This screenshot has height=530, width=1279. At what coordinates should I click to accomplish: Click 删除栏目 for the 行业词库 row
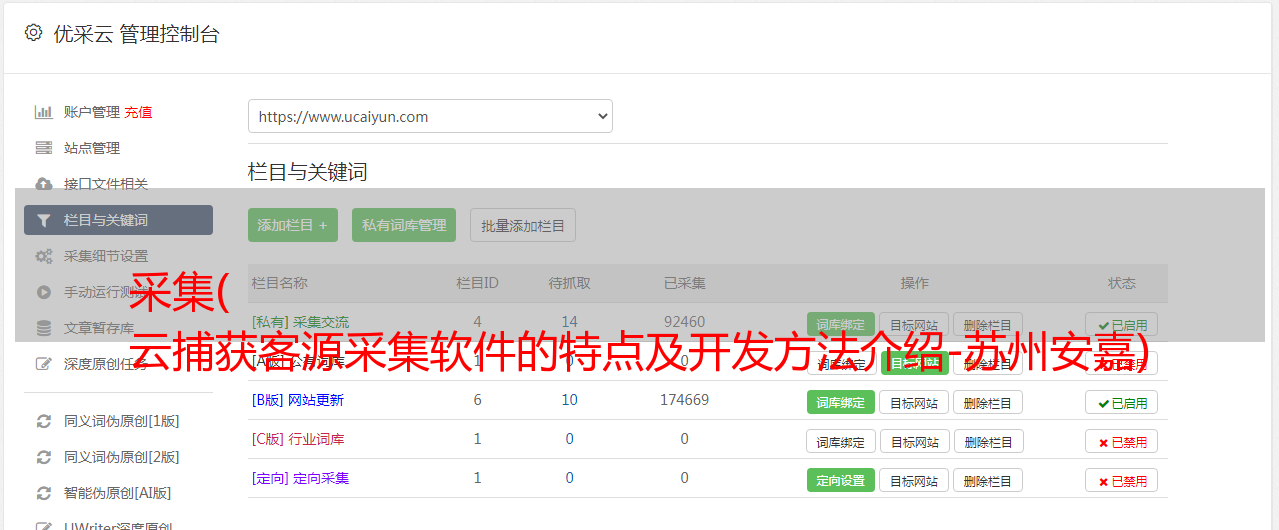pos(988,441)
